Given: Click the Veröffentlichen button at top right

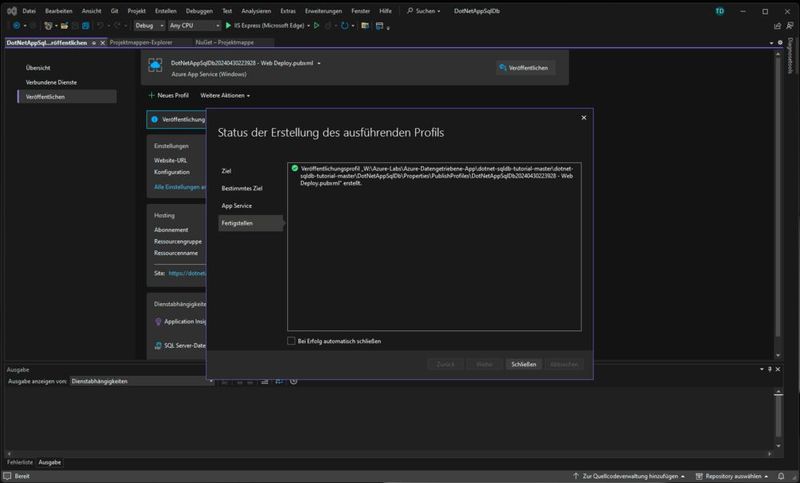Looking at the screenshot, I should [x=525, y=68].
